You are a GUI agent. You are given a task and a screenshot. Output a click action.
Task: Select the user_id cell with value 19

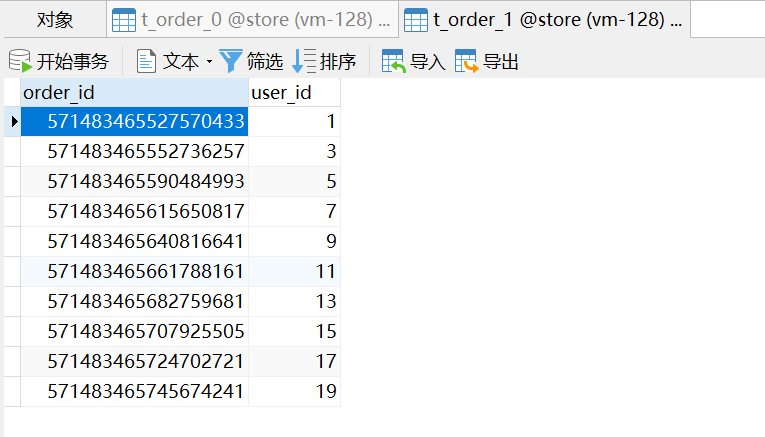point(294,392)
